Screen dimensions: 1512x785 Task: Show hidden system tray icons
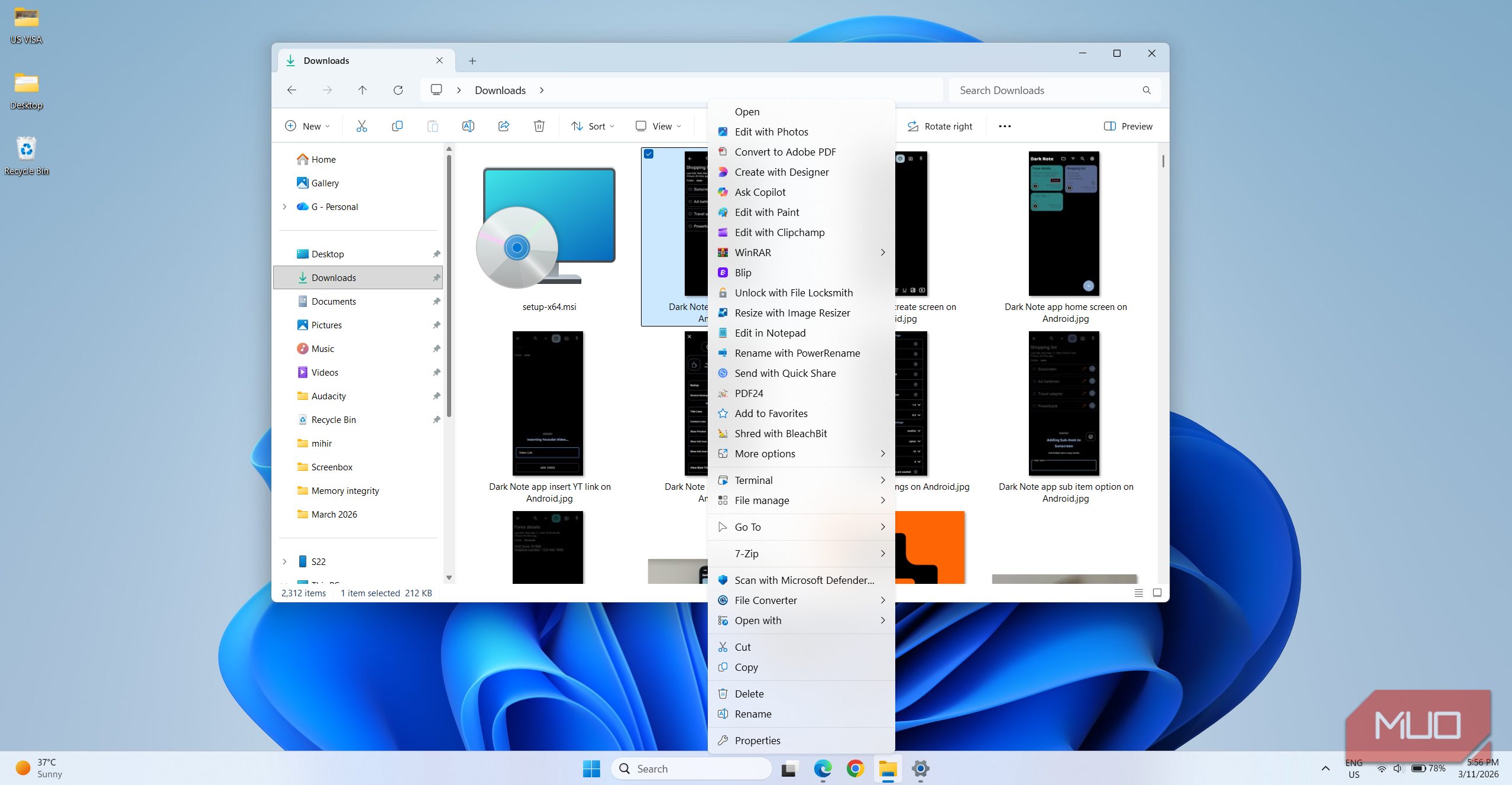1325,768
